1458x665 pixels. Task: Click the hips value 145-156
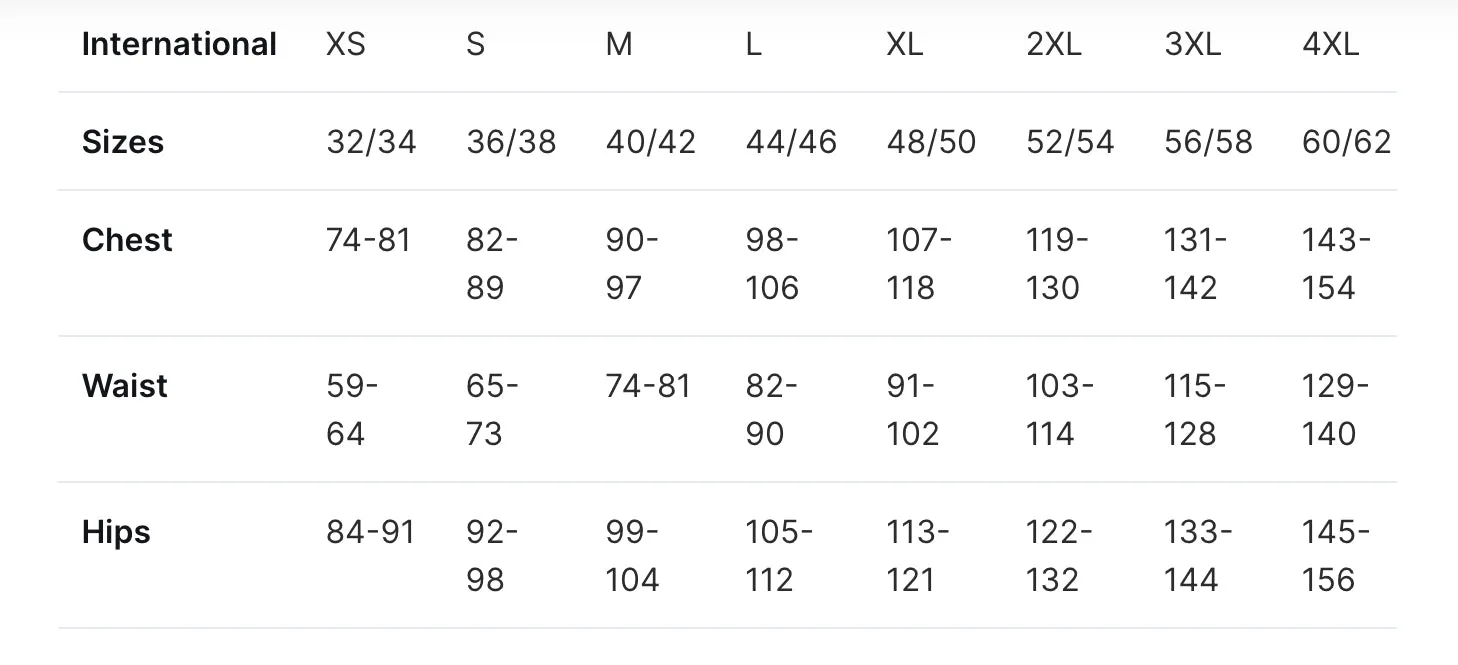point(1335,556)
